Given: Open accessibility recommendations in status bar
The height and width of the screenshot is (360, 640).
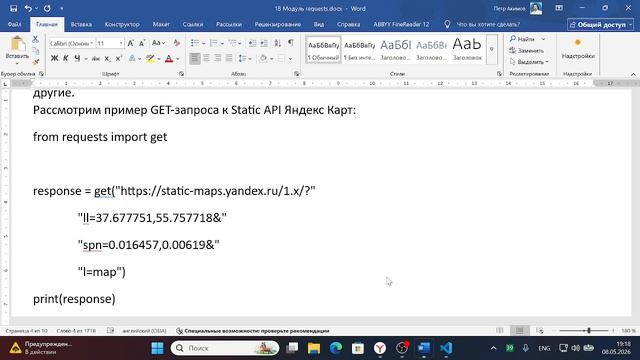Looking at the screenshot, I should tap(253, 331).
